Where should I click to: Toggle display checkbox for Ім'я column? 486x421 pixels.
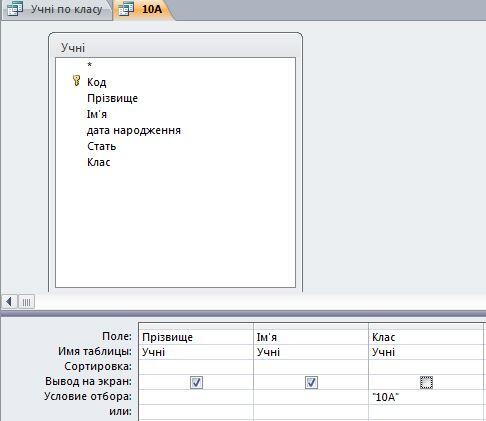(311, 382)
